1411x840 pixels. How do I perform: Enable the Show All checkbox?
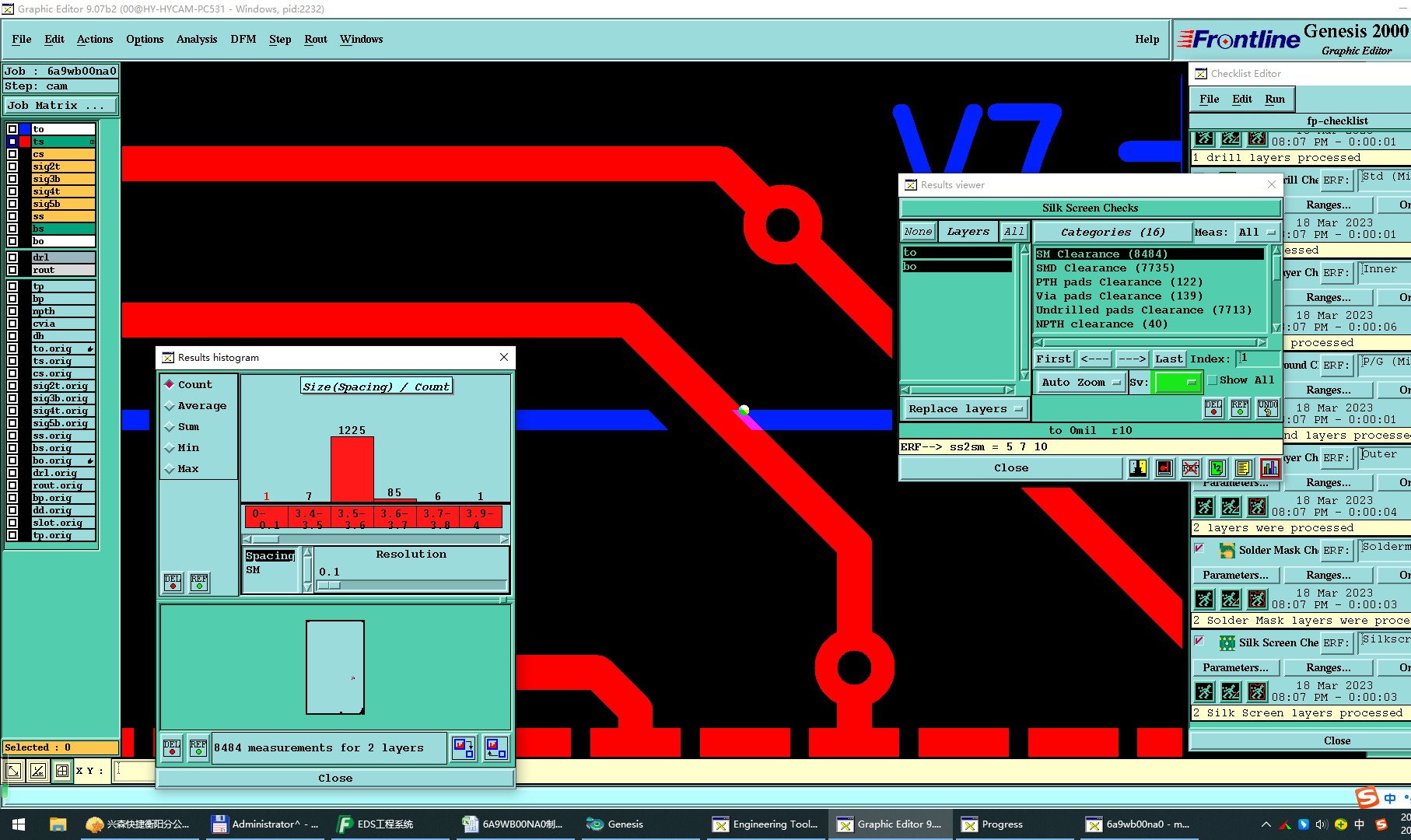[1212, 380]
